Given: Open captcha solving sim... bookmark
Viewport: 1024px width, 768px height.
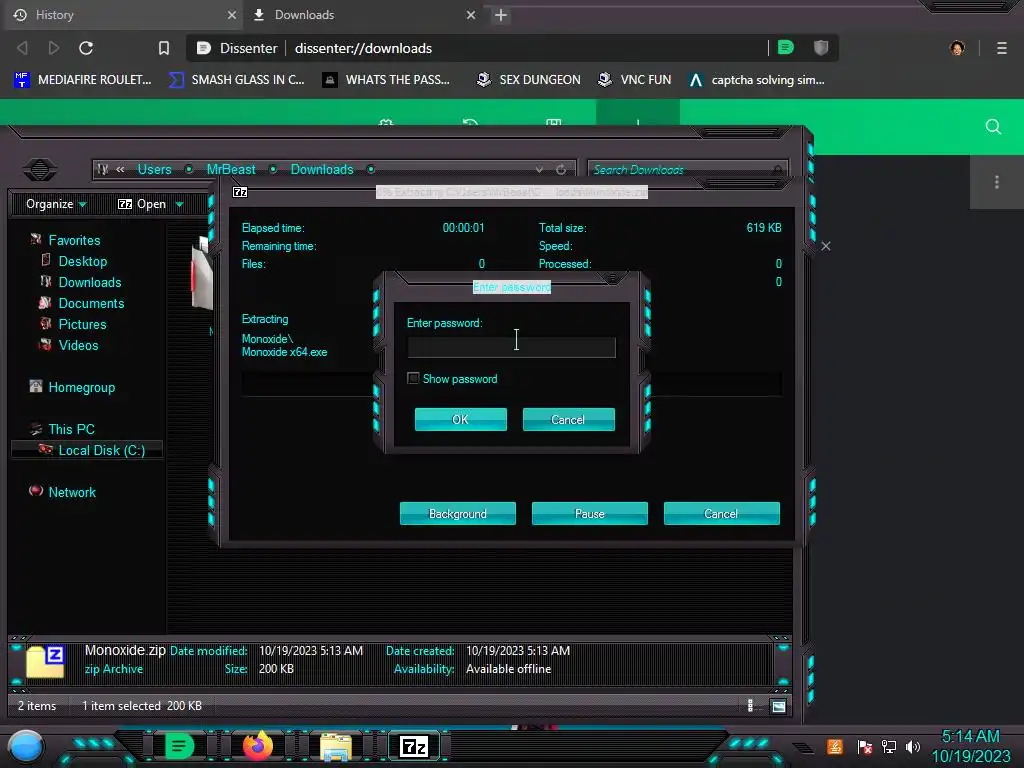Looking at the screenshot, I should click(757, 80).
